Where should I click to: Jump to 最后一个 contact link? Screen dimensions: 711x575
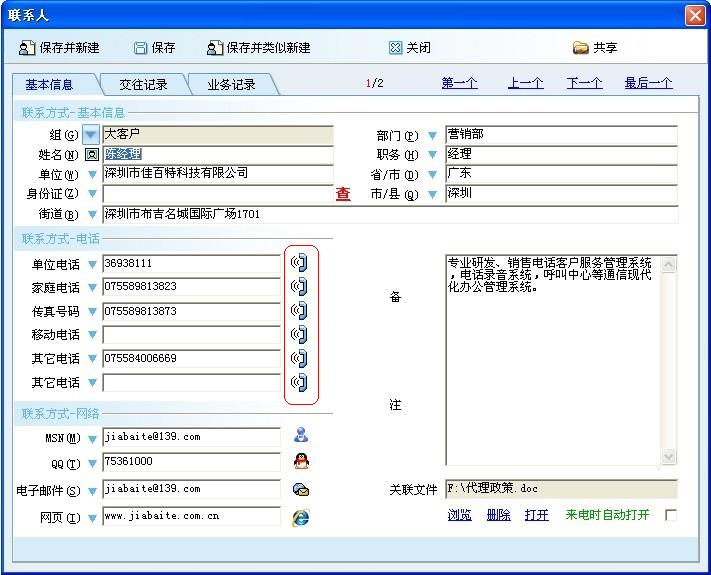pos(648,83)
